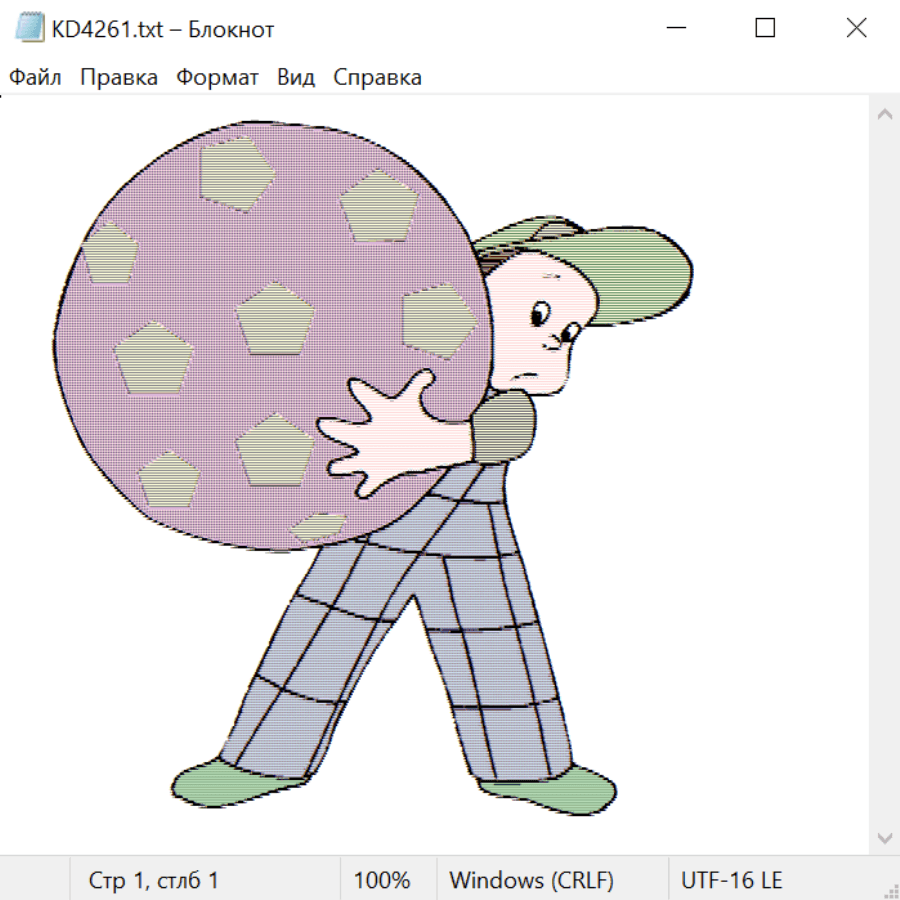Click the scroll up arrow
Screen dimensions: 900x900
tap(884, 114)
